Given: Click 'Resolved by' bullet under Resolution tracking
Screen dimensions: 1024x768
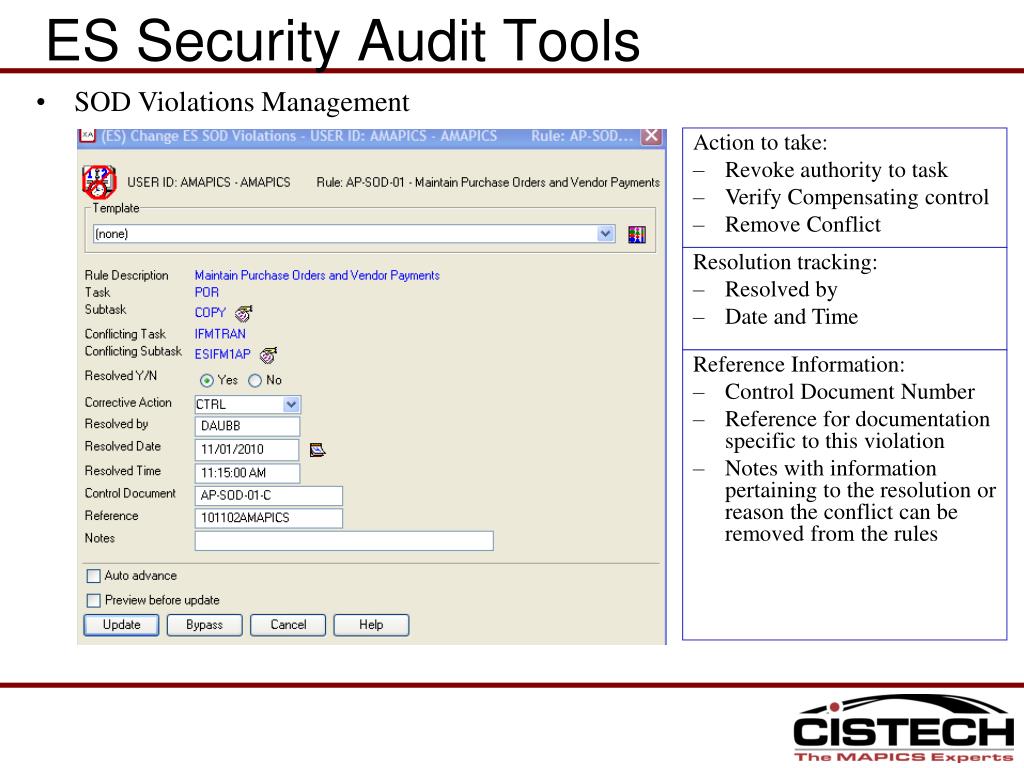Looking at the screenshot, I should (781, 289).
